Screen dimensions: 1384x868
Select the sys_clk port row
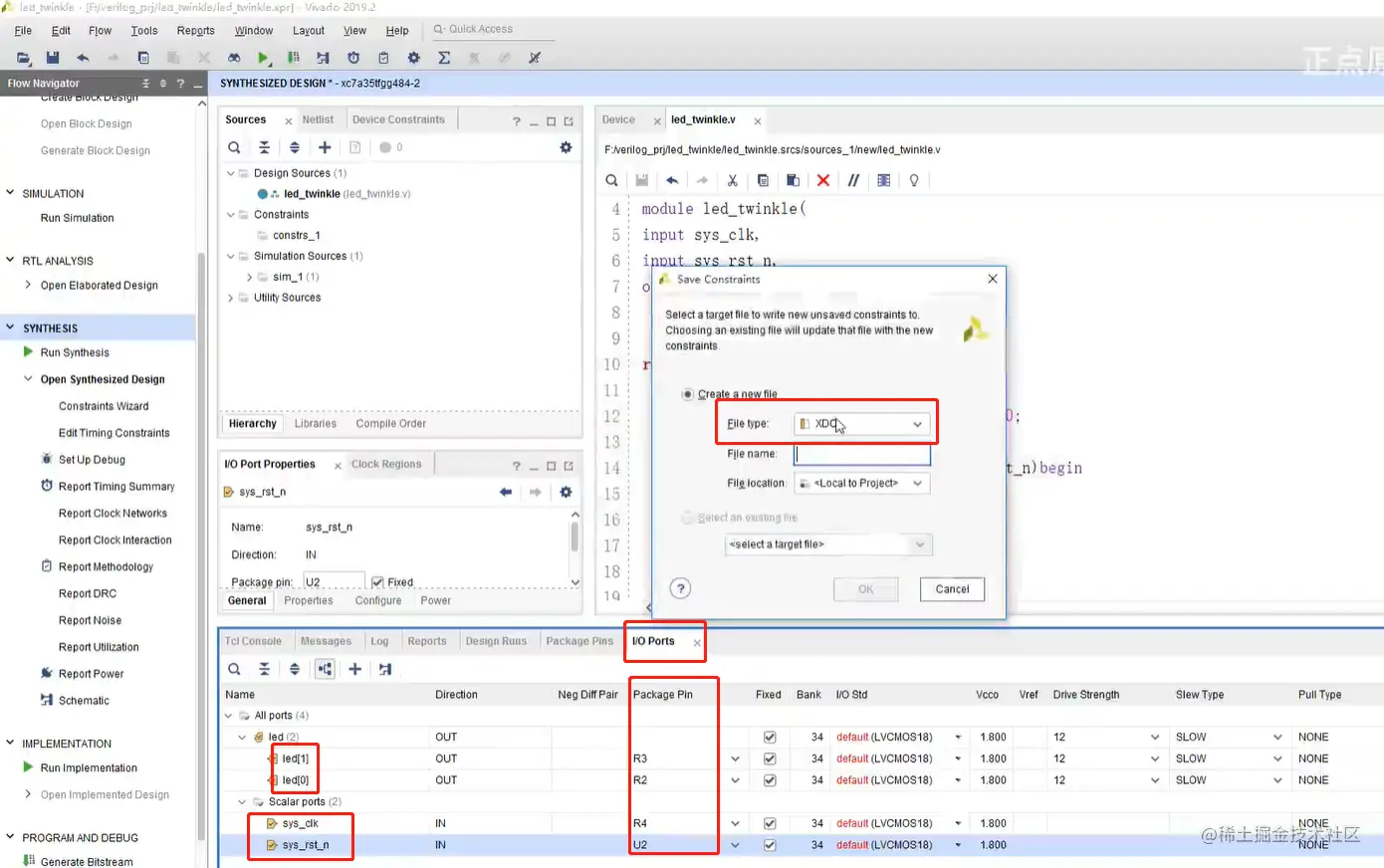pyautogui.click(x=300, y=823)
